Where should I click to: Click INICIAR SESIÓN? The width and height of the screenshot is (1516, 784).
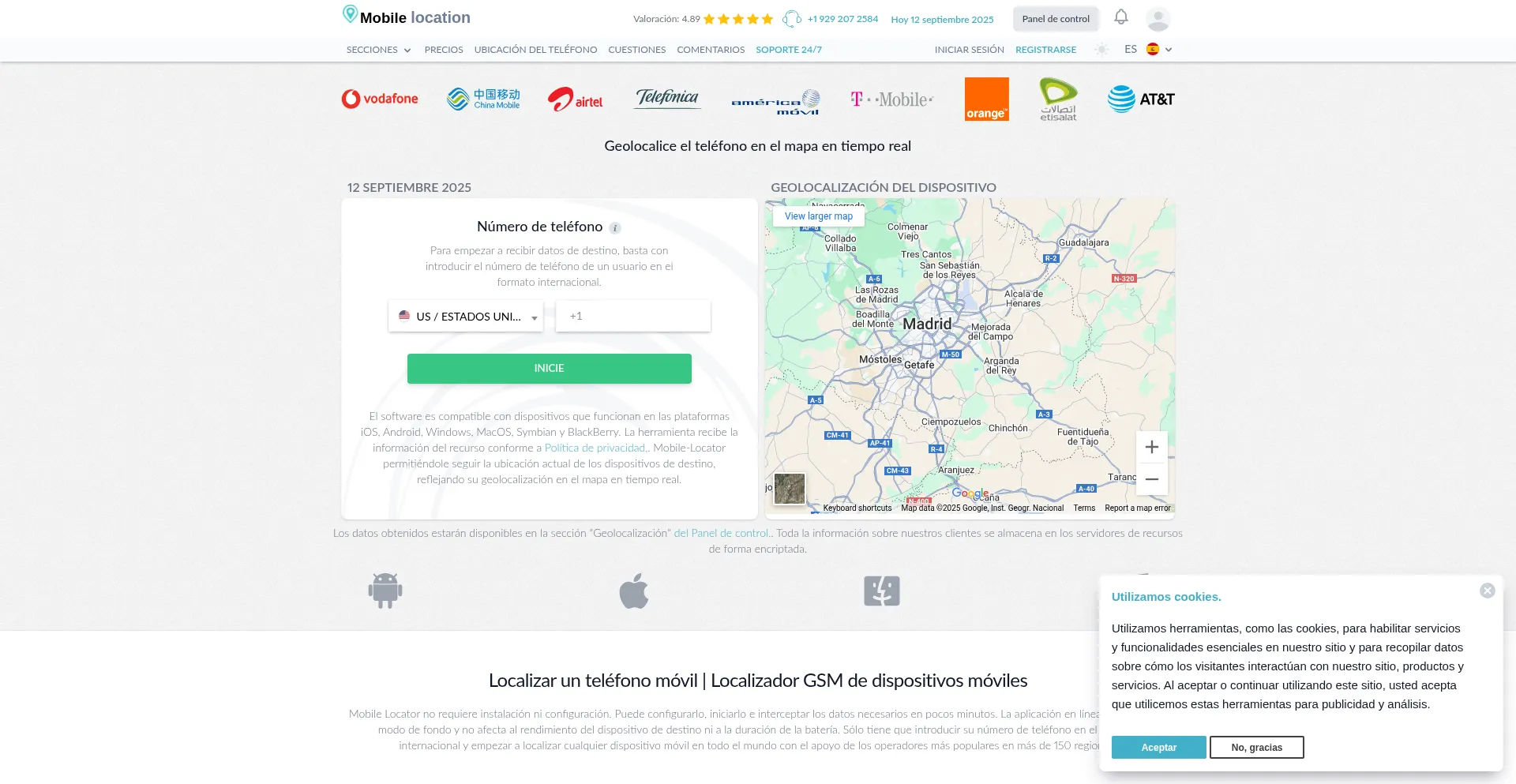click(970, 50)
